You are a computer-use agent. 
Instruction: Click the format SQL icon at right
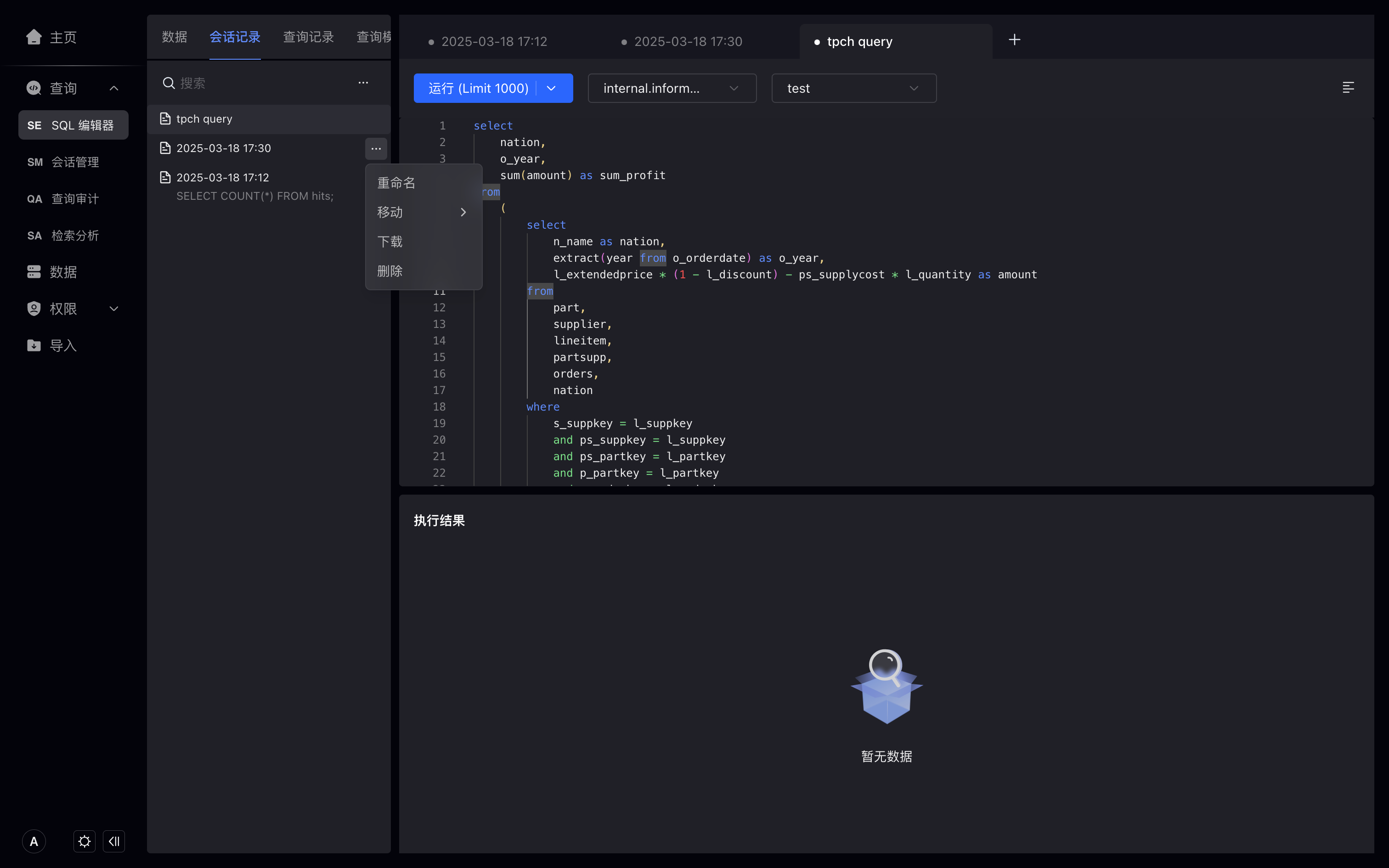[x=1348, y=87]
